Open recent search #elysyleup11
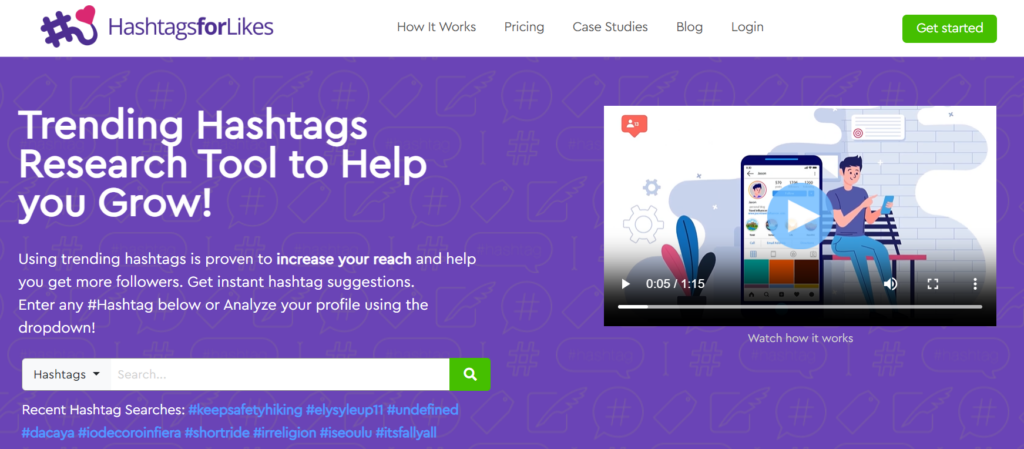The height and width of the screenshot is (449, 1024). click(345, 410)
